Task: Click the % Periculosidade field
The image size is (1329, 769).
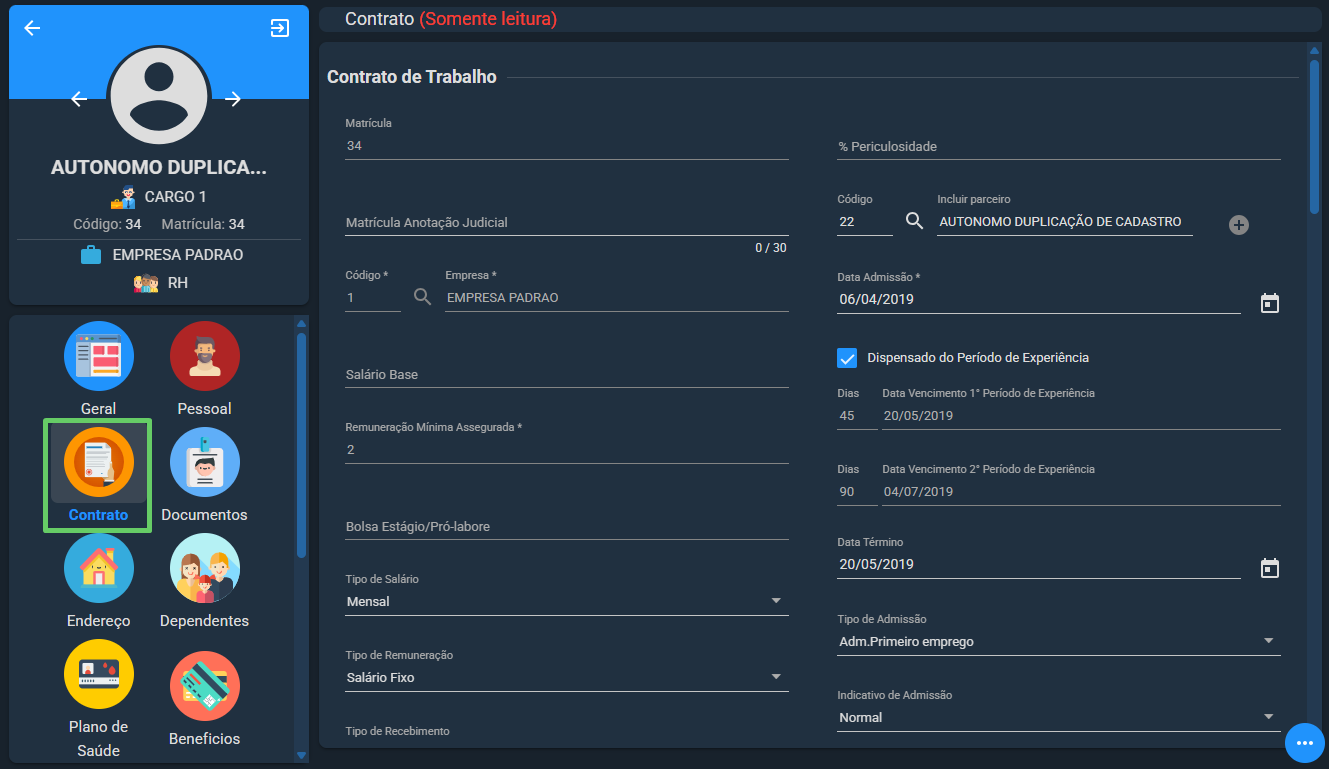Action: (1059, 146)
